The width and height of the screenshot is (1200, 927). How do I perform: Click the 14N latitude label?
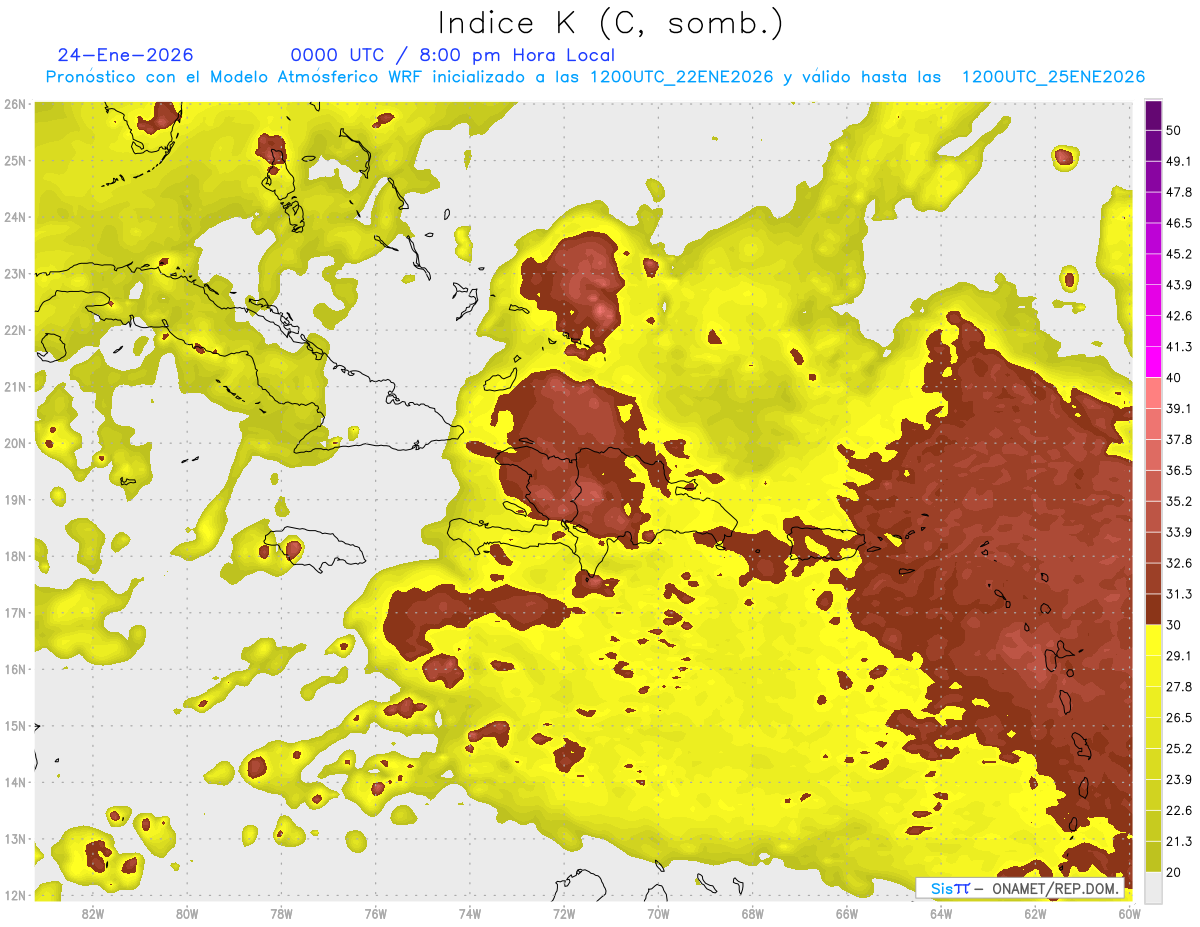pyautogui.click(x=14, y=782)
